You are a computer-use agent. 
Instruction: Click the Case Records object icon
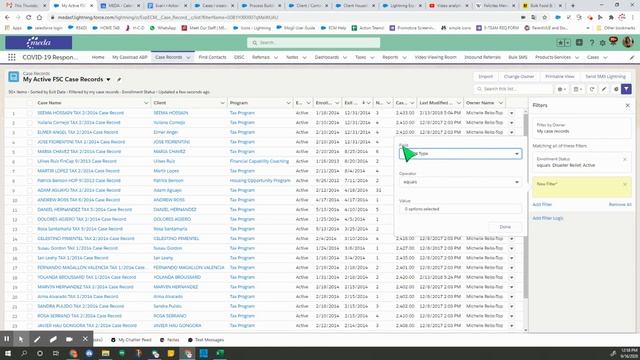tap(13, 77)
